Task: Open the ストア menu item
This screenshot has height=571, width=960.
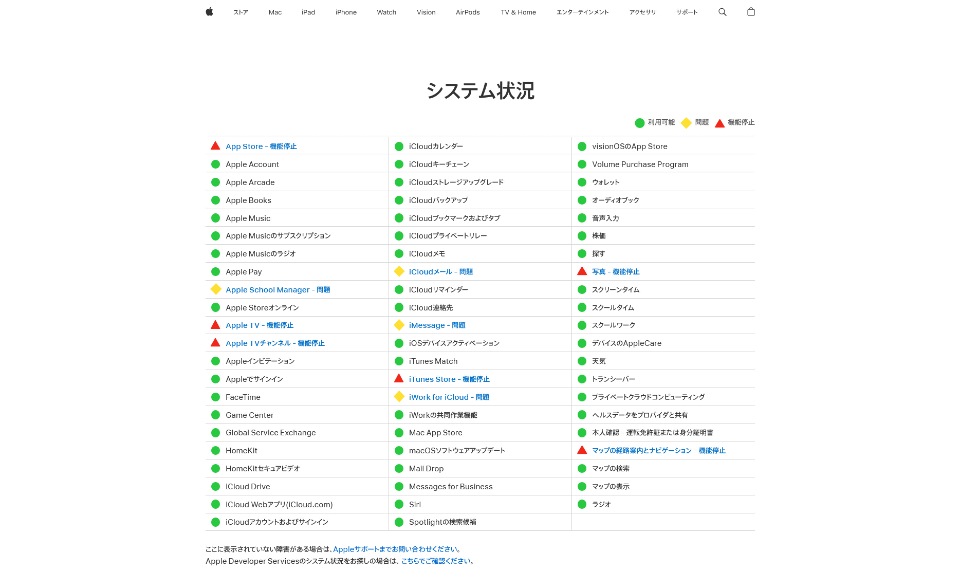Action: point(241,12)
